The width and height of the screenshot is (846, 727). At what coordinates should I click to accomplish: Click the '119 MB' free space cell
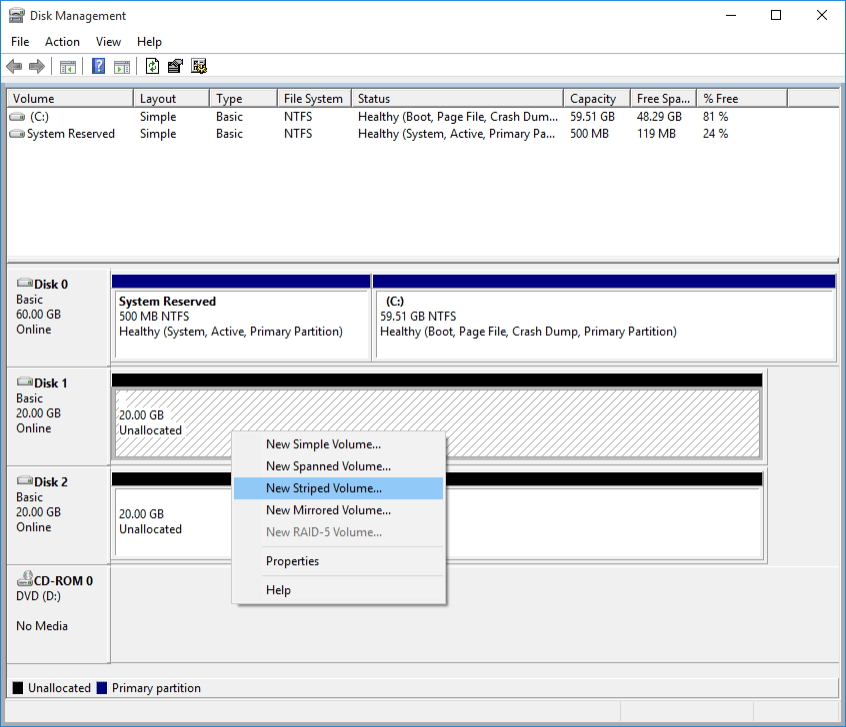[x=656, y=134]
